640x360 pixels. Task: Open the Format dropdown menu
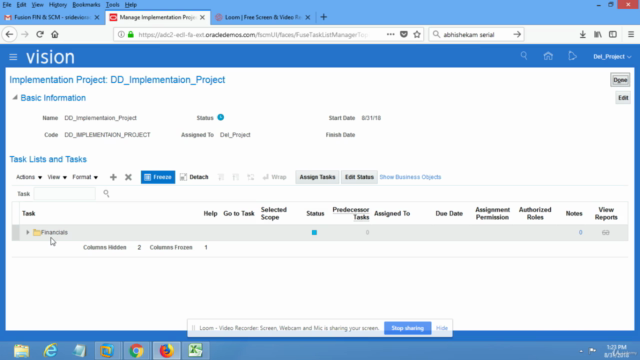tap(85, 177)
